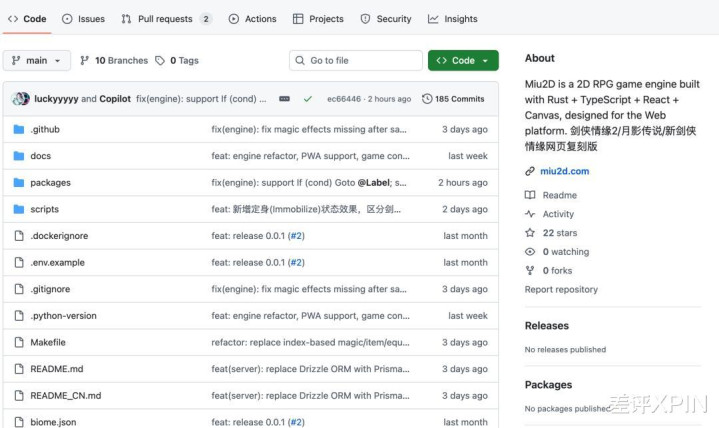This screenshot has height=428, width=719.
Task: Click the green commit status checkmark
Action: [x=308, y=99]
